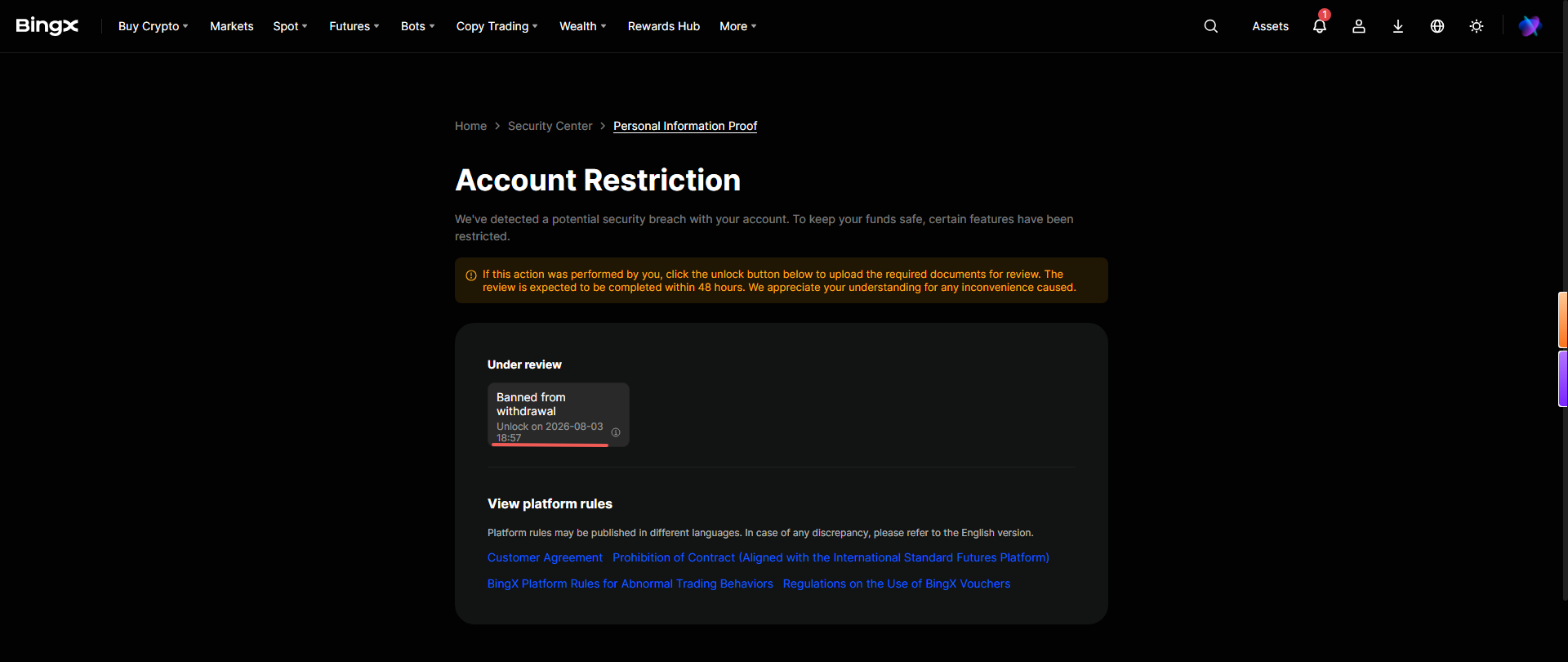Go to Security Center breadcrumb

(x=550, y=126)
